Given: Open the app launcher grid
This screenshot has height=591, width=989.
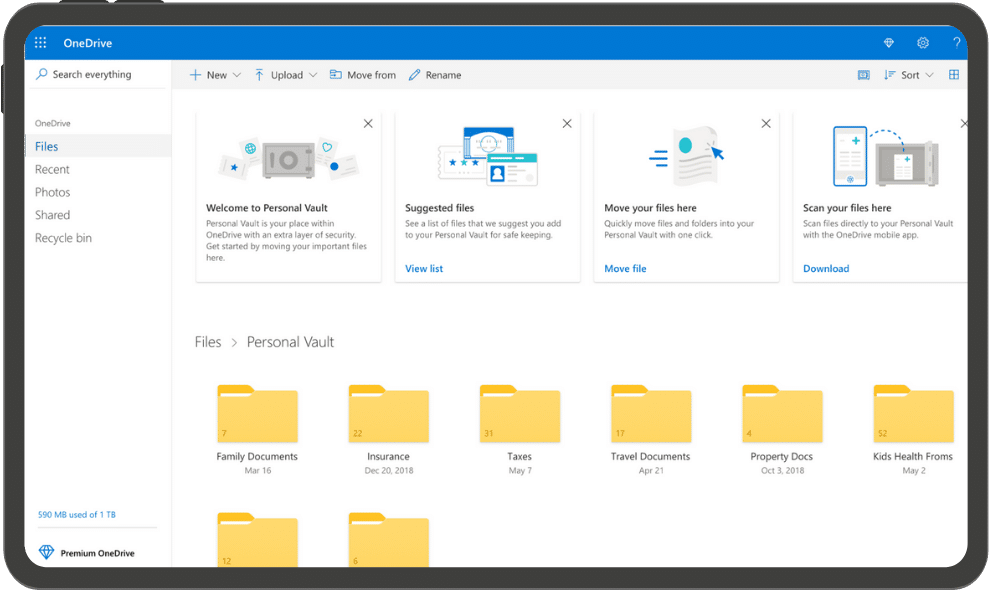Looking at the screenshot, I should pyautogui.click(x=40, y=42).
